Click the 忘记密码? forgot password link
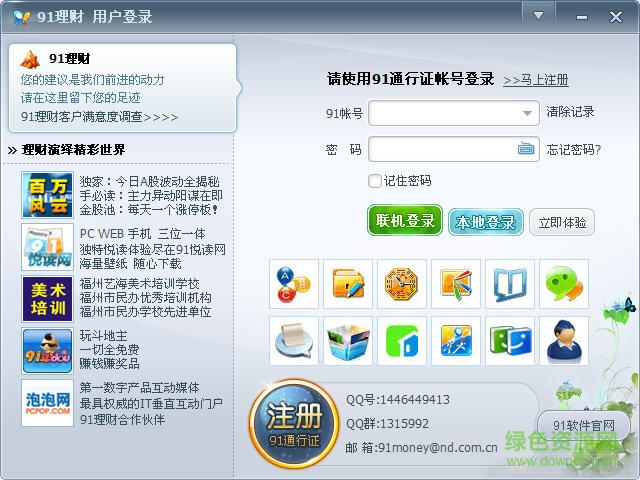 pos(574,150)
